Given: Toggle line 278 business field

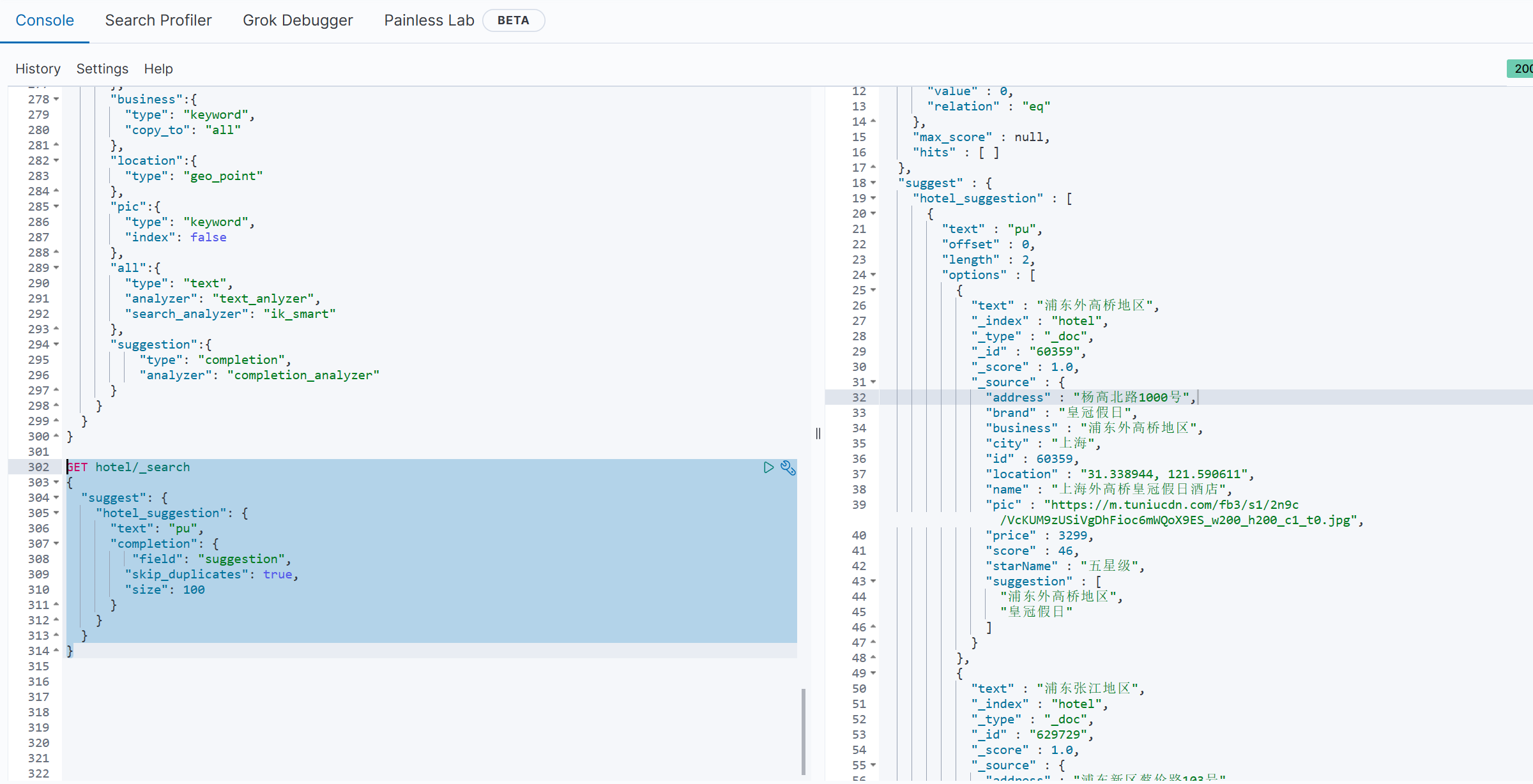Looking at the screenshot, I should pos(56,99).
